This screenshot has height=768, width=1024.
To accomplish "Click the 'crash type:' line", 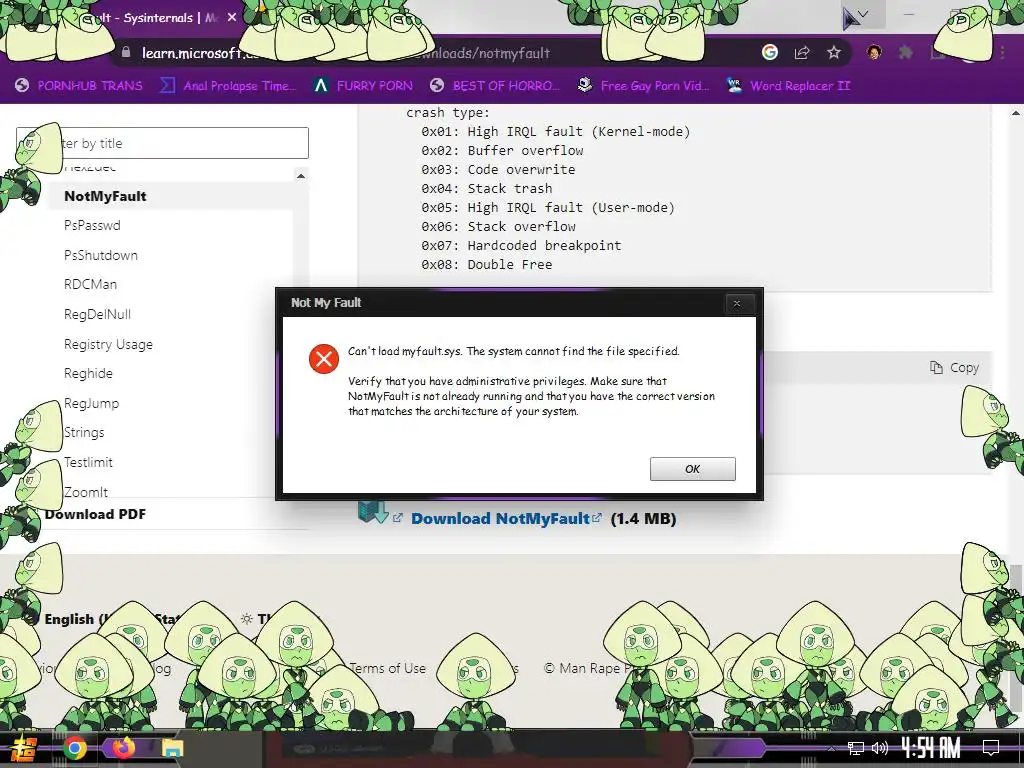I will 448,112.
